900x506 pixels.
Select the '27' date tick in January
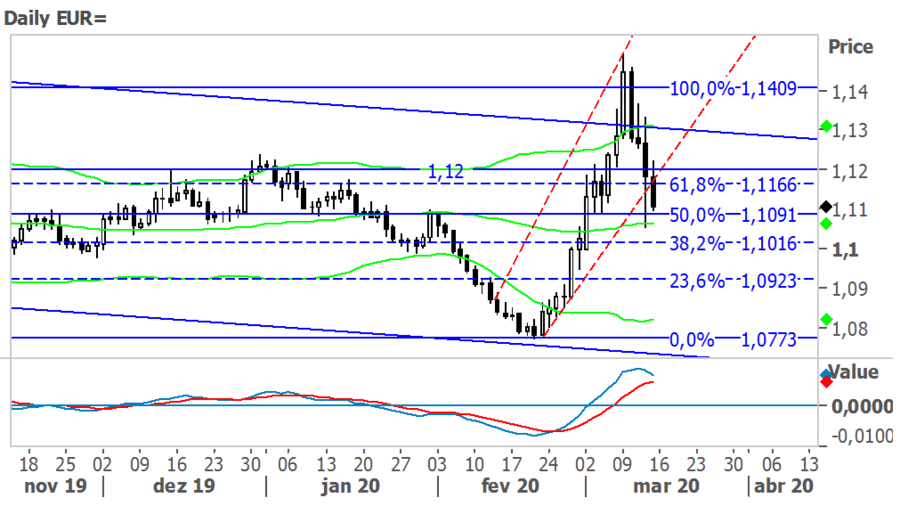(400, 464)
